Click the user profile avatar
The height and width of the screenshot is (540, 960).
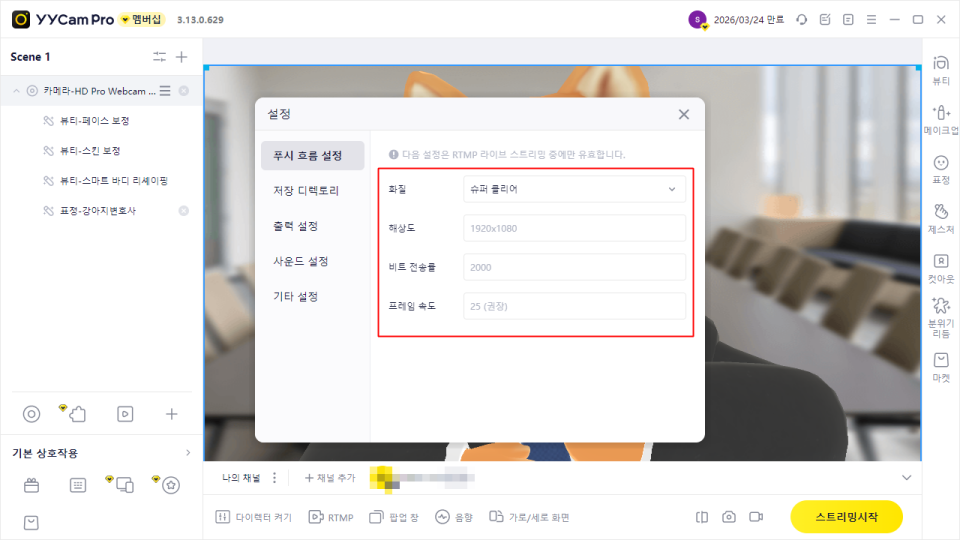pyautogui.click(x=697, y=20)
